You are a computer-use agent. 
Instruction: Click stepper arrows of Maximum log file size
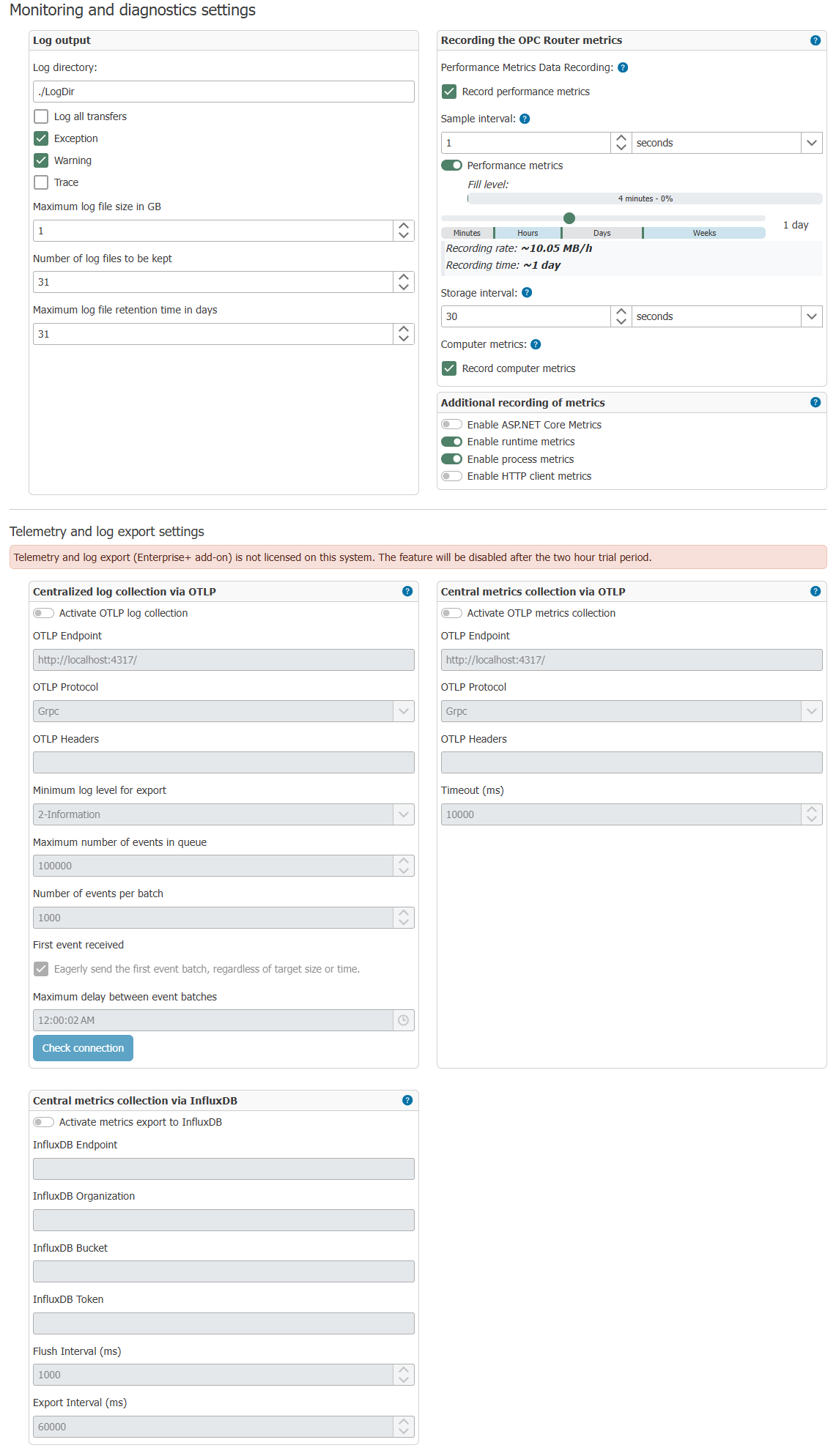point(403,231)
